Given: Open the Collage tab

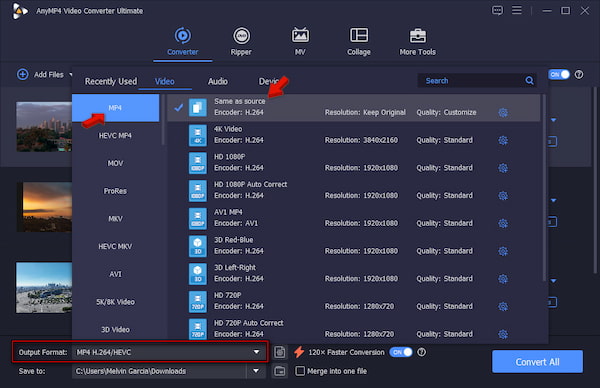Looking at the screenshot, I should point(359,41).
